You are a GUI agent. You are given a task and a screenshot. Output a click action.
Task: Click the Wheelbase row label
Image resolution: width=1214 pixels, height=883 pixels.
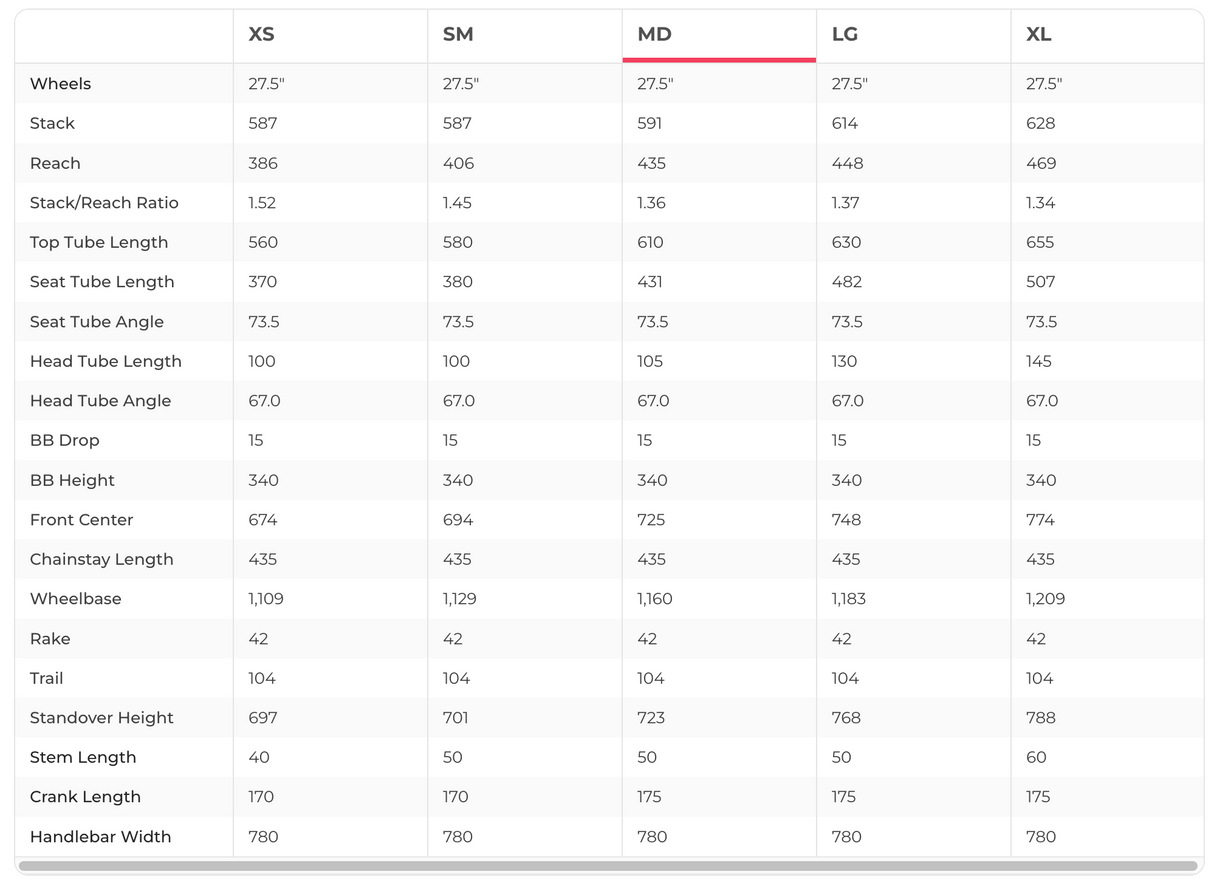pos(75,599)
